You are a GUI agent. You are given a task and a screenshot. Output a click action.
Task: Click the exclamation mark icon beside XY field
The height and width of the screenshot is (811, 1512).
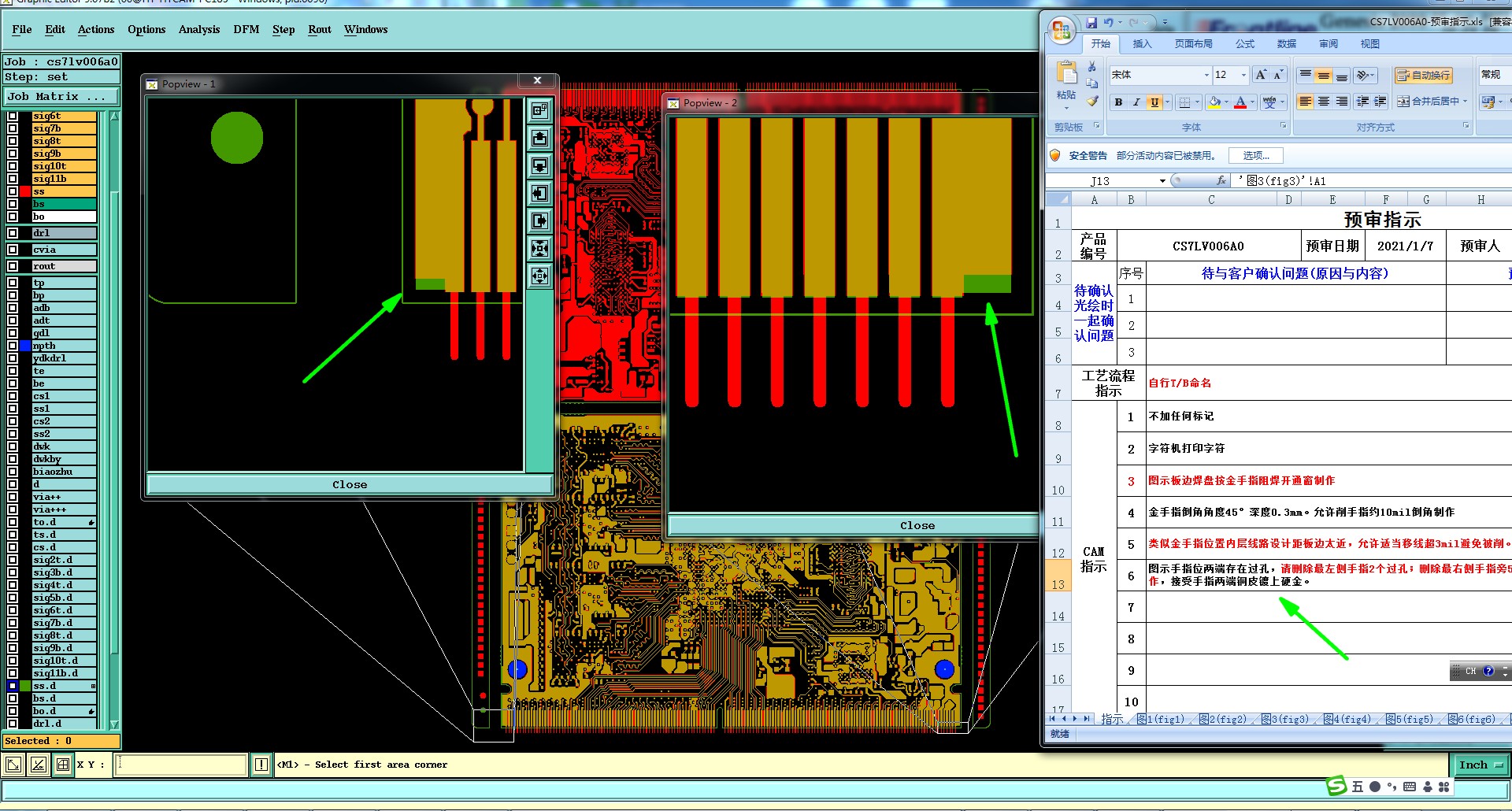click(x=261, y=765)
